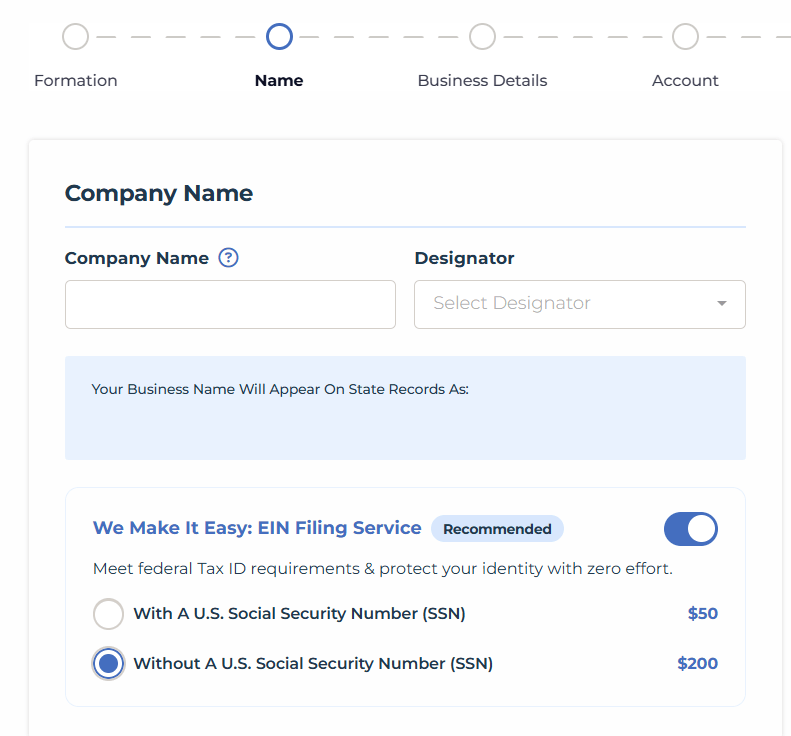The height and width of the screenshot is (736, 791).
Task: Click the Name step circle indicator
Action: tap(279, 36)
